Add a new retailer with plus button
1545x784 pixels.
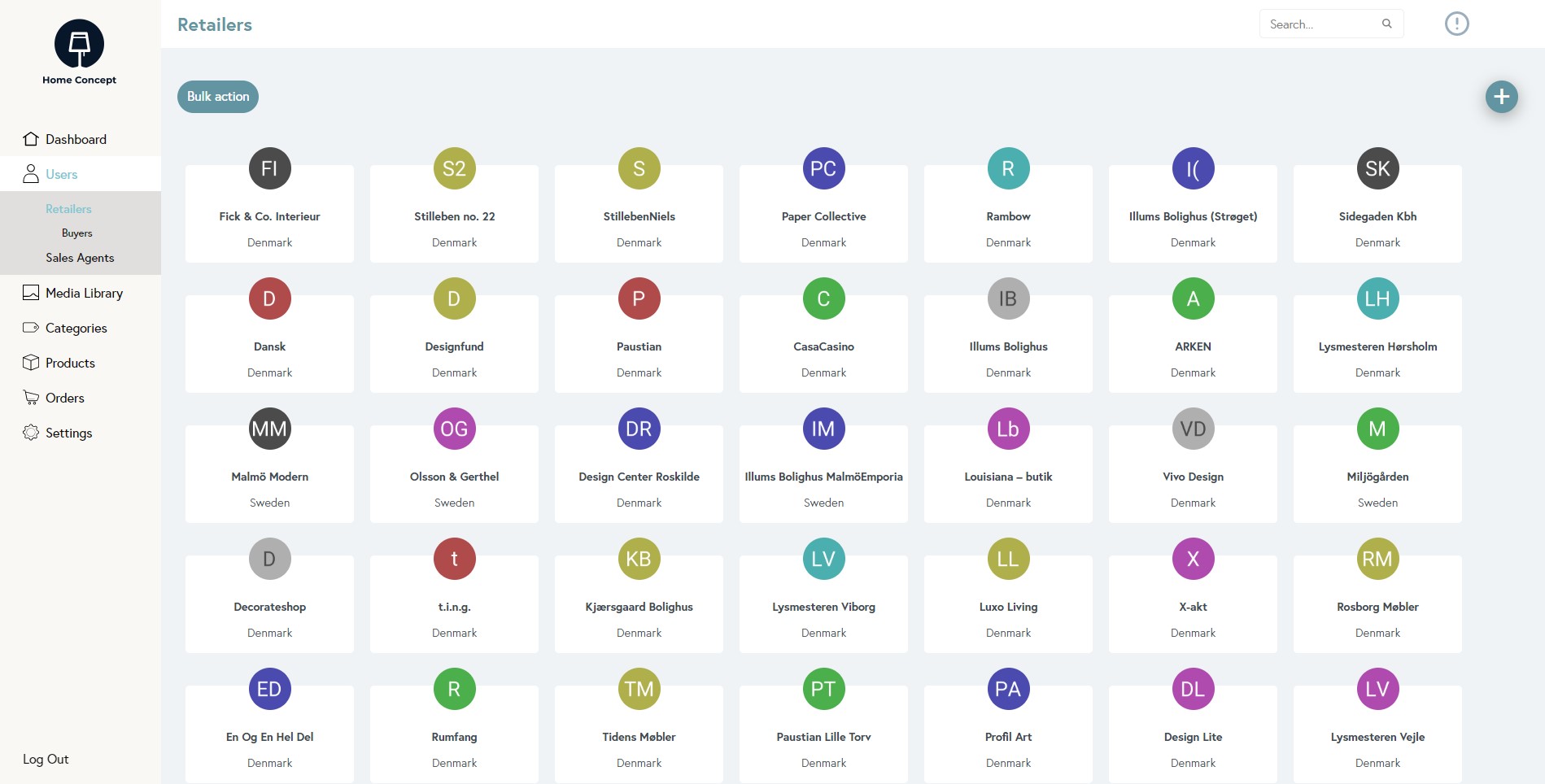click(1501, 97)
